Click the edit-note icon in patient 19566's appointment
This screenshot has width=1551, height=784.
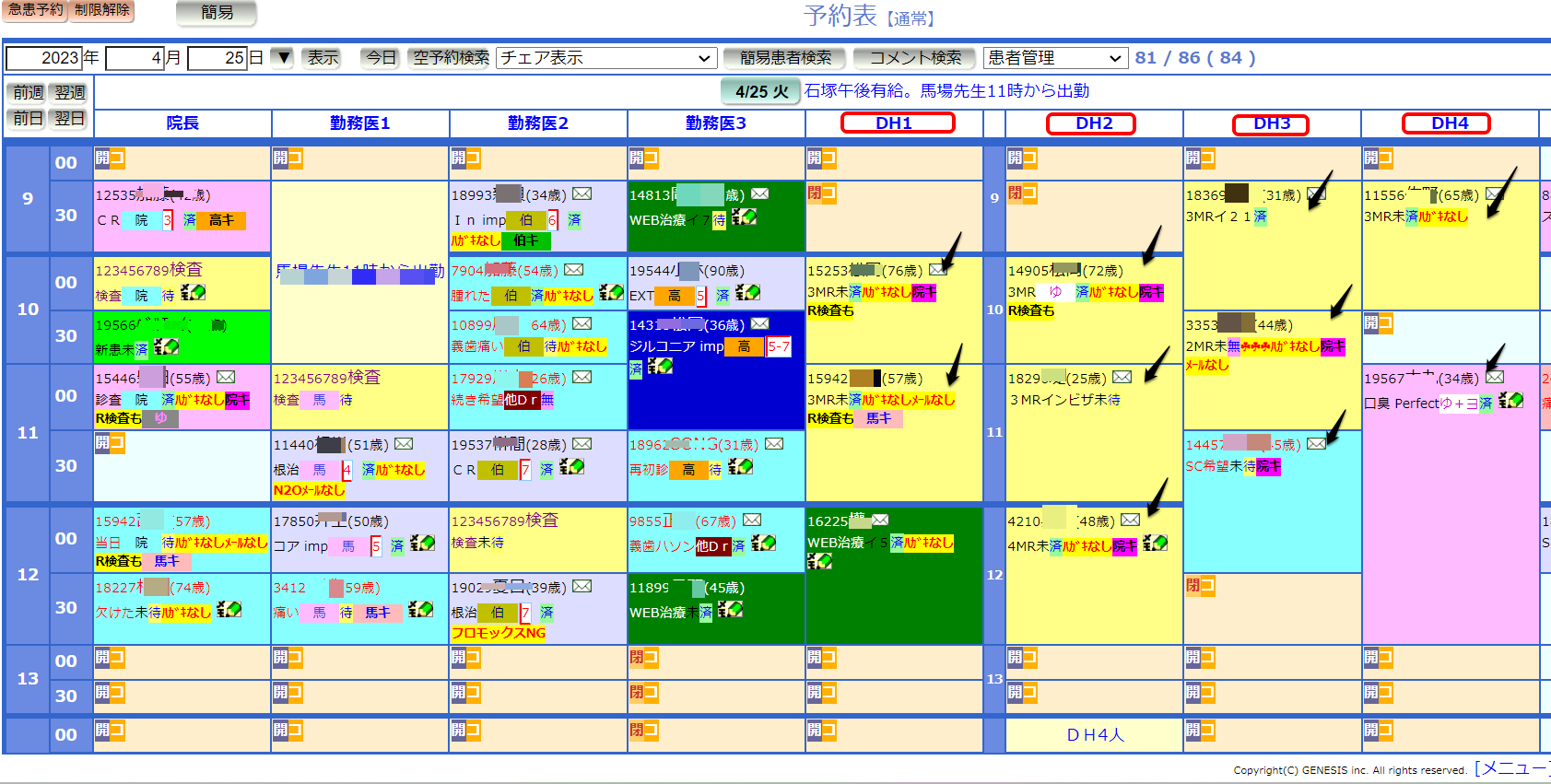(x=166, y=347)
